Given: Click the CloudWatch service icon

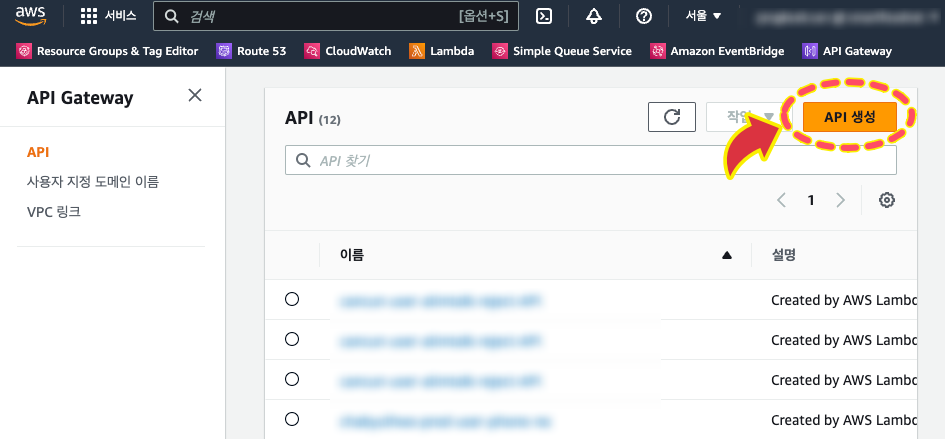Looking at the screenshot, I should 312,51.
